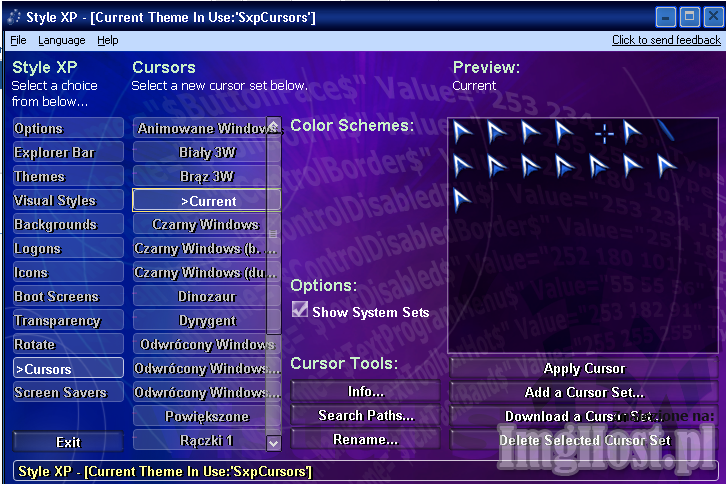Click the send feedback link

[666, 40]
